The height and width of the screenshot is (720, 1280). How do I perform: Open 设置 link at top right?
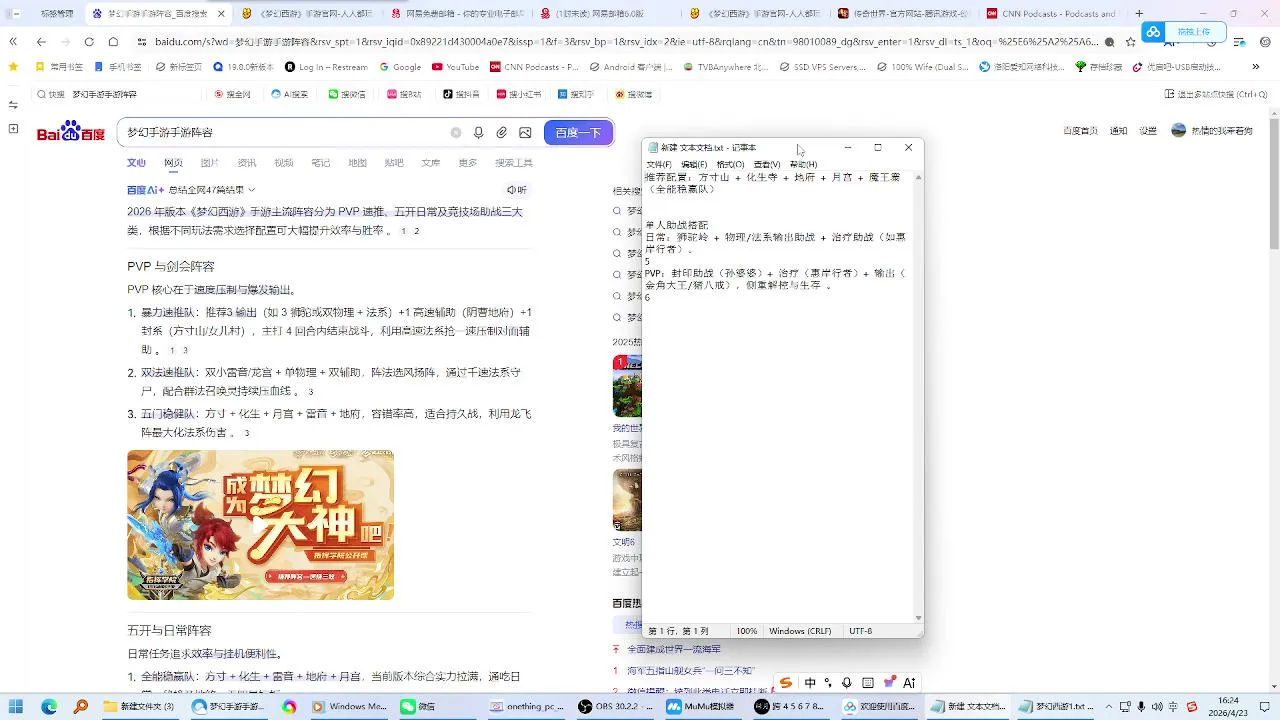pos(1148,131)
